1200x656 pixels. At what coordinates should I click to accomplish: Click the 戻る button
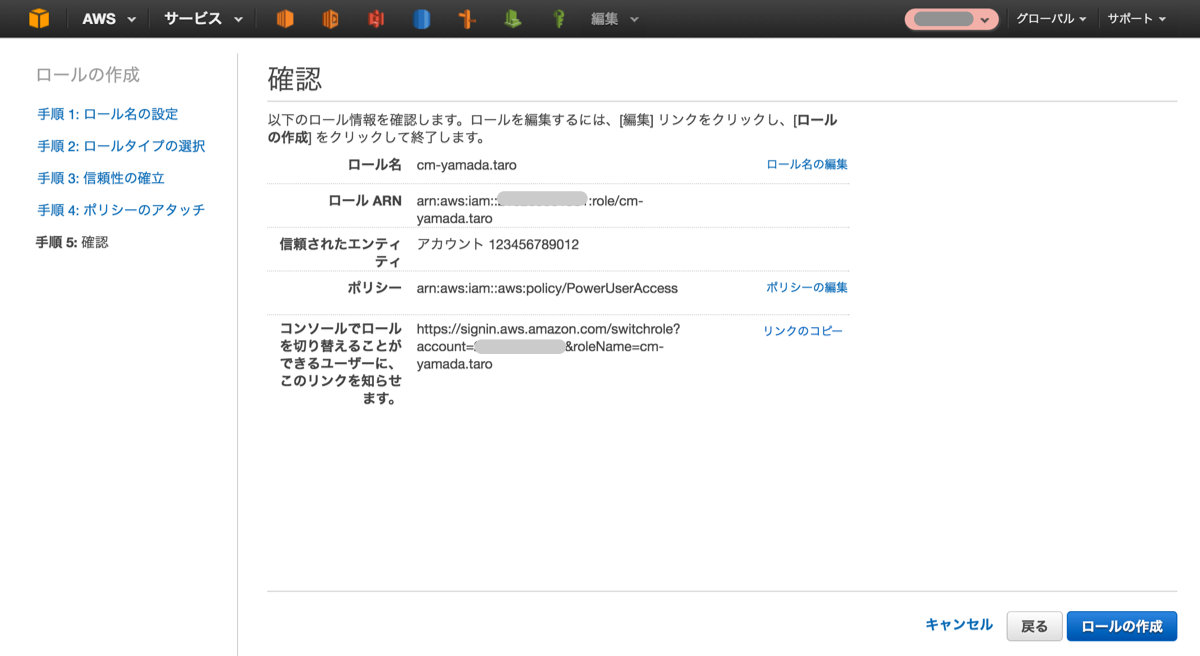click(x=1034, y=625)
